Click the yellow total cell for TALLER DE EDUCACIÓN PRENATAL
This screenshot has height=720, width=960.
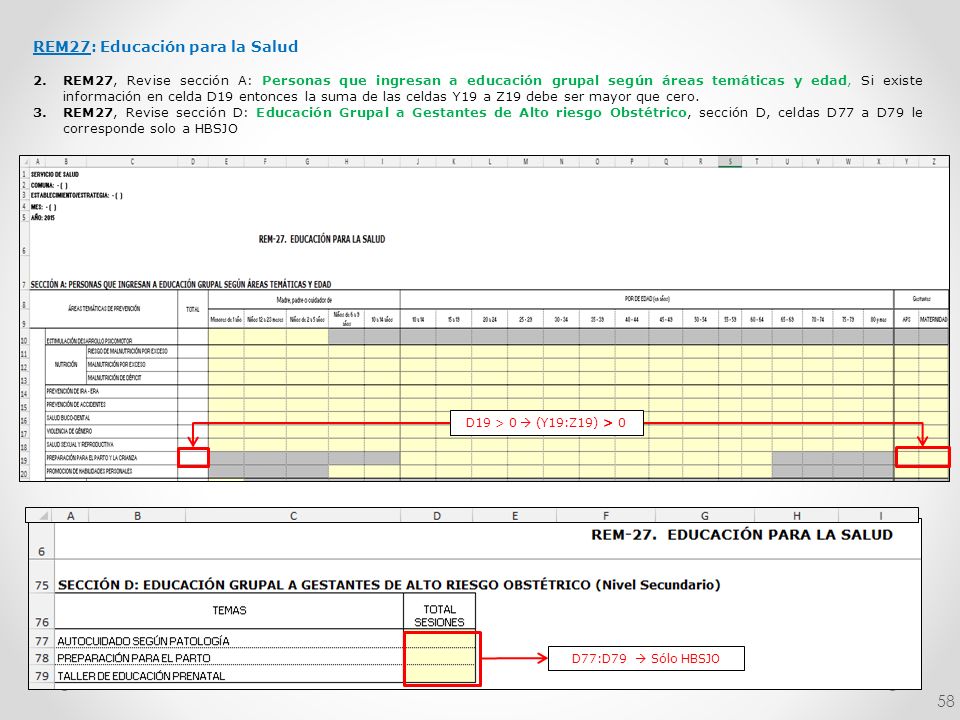440,675
